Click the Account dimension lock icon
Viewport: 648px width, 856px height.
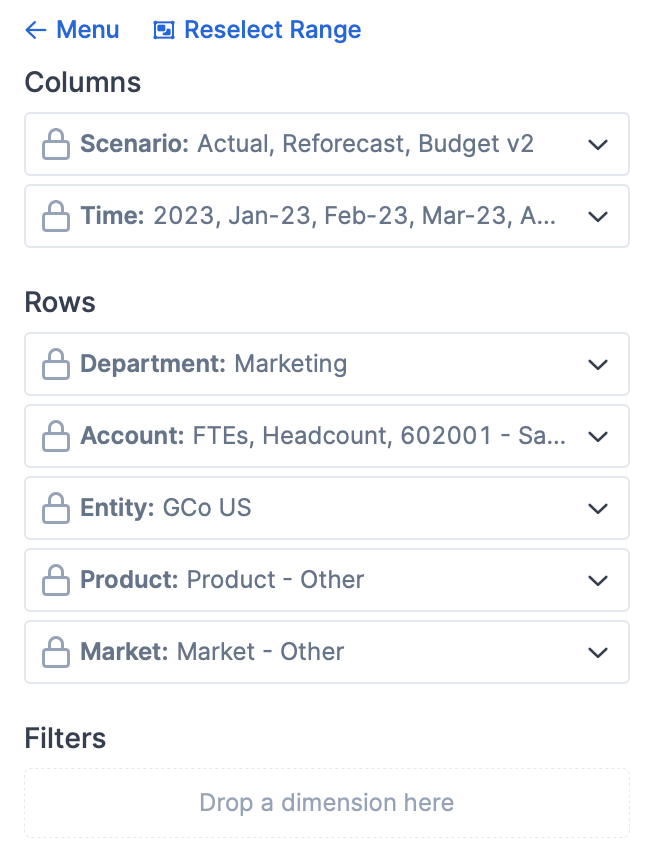[x=55, y=436]
